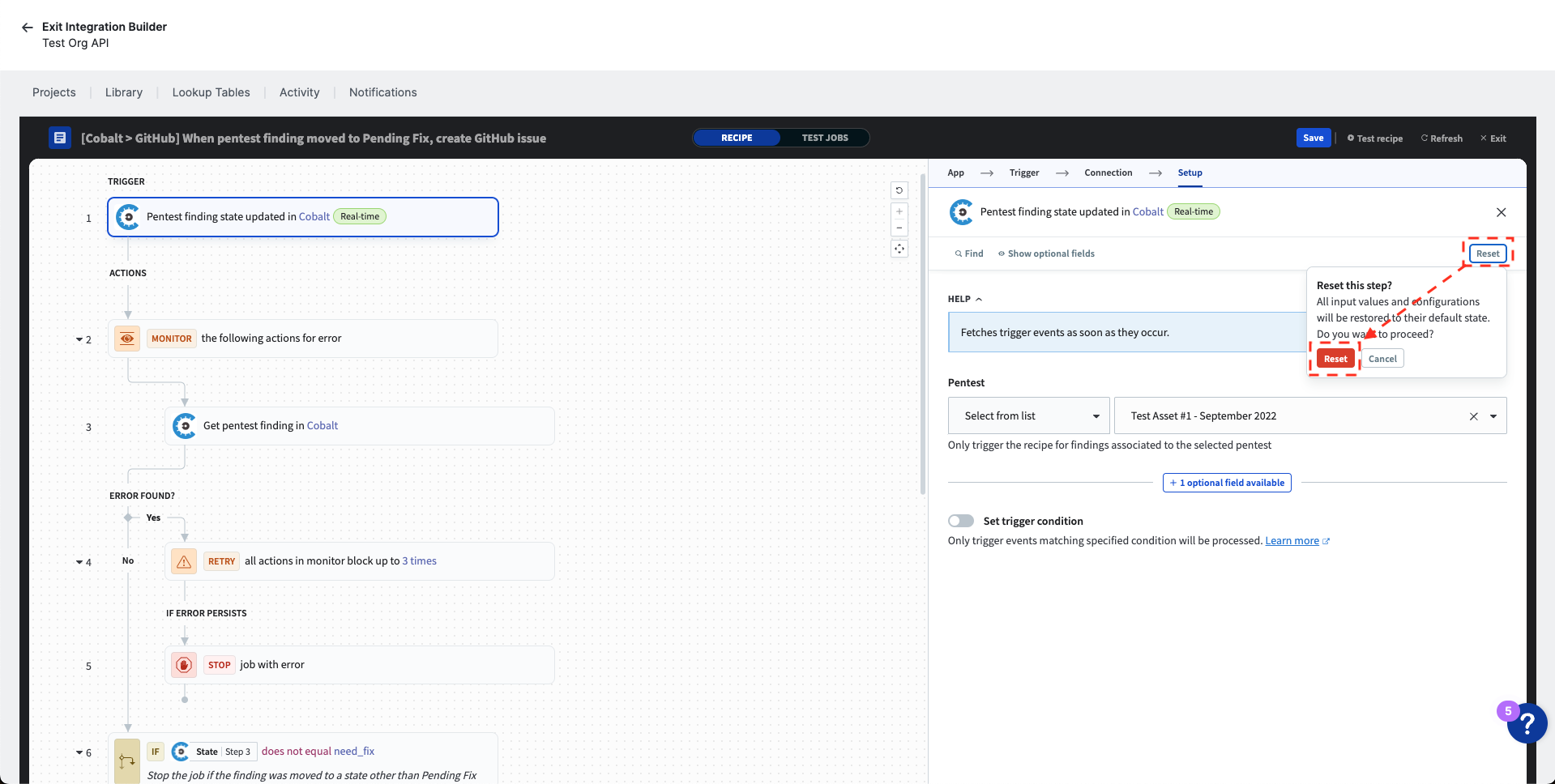1555x784 pixels.
Task: Exit the recipe editor
Action: pos(1493,138)
